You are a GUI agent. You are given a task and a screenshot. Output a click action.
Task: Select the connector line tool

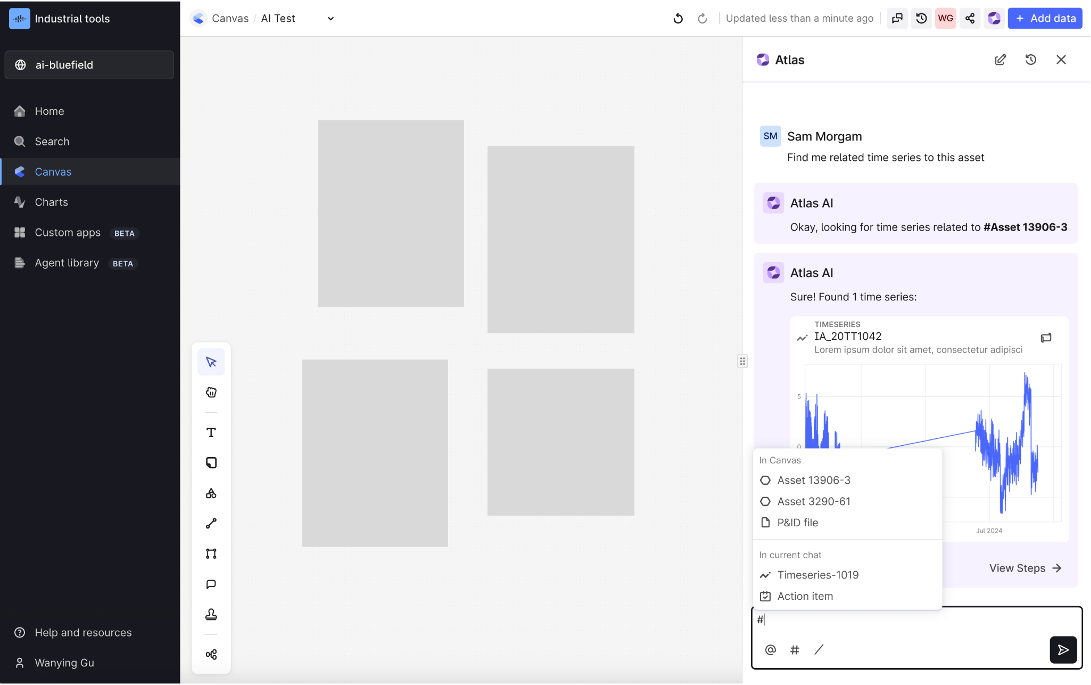pyautogui.click(x=211, y=523)
